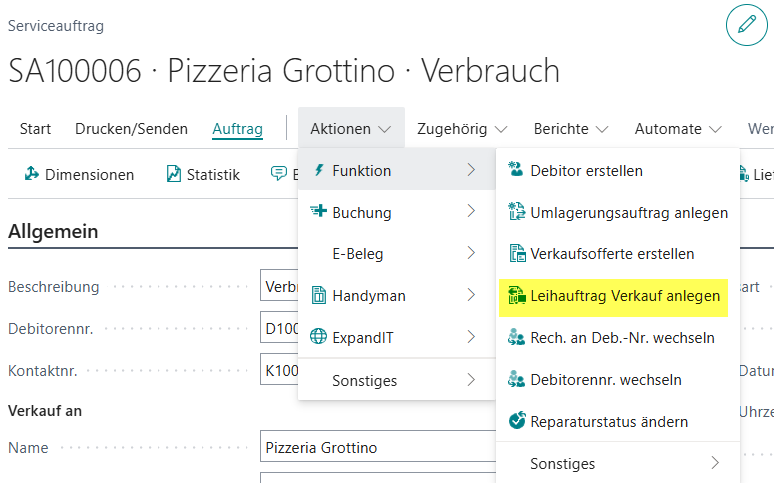Select Leihauftrag Verkauf anlegen
The width and height of the screenshot is (774, 483).
pos(624,296)
